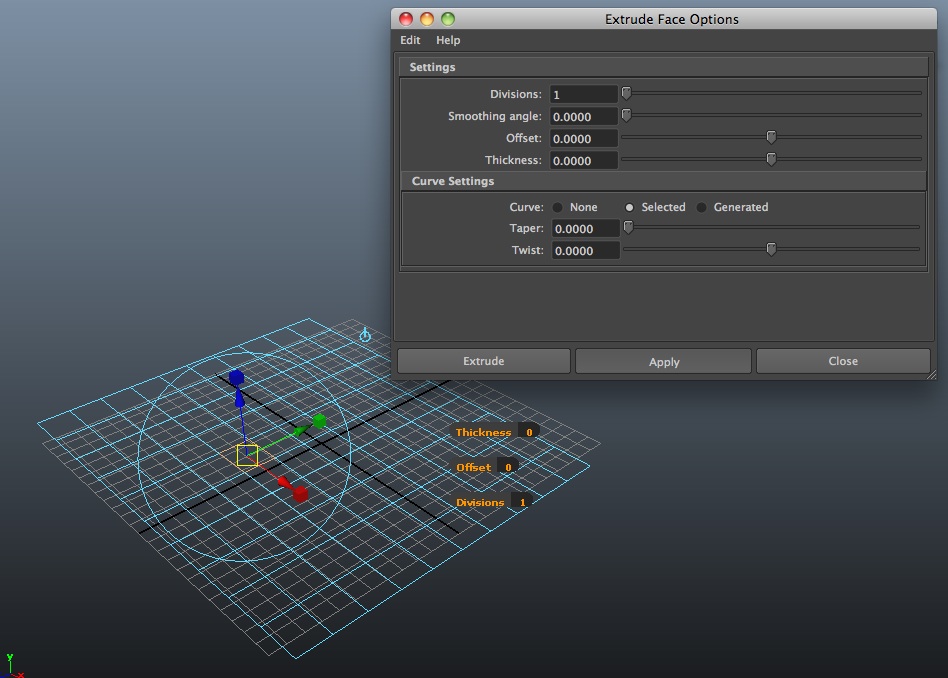Open the Help menu
The image size is (948, 678).
pyautogui.click(x=448, y=40)
